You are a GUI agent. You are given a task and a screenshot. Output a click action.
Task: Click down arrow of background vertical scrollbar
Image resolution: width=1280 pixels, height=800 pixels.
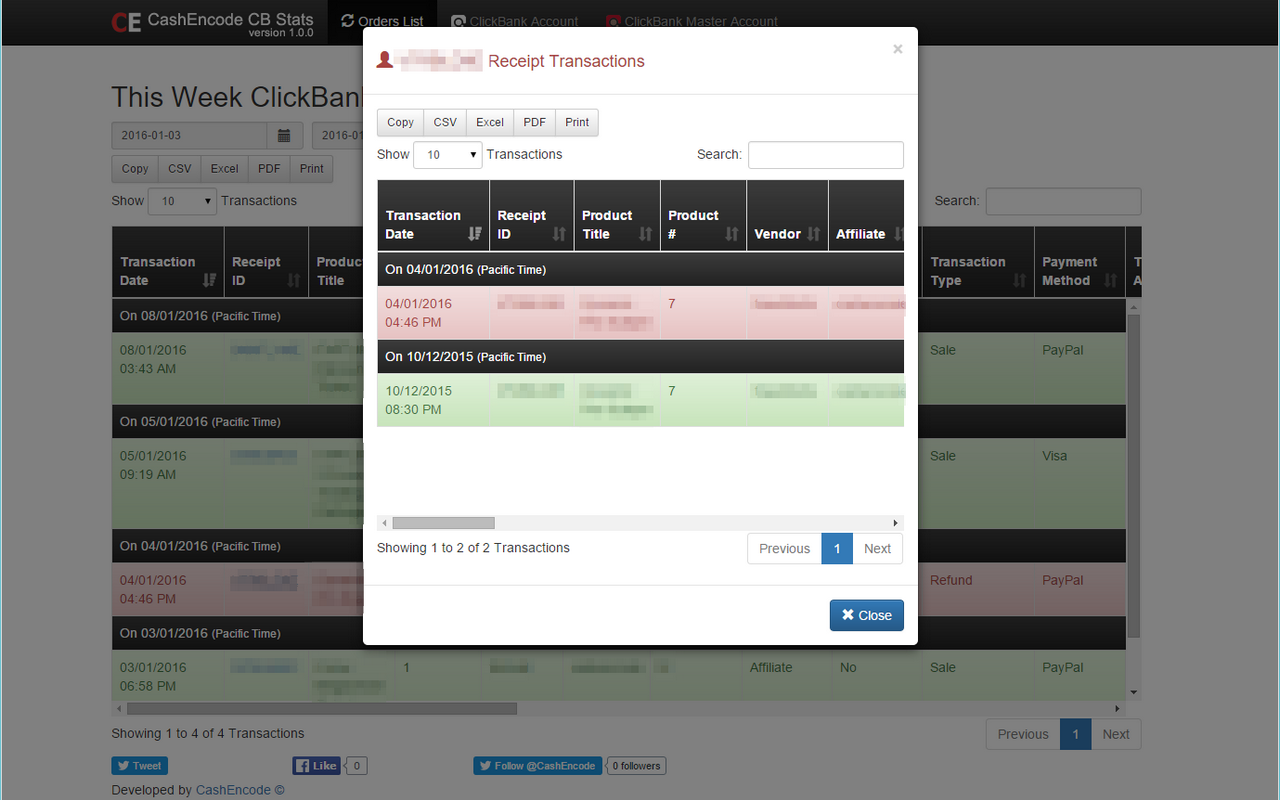coord(1133,692)
